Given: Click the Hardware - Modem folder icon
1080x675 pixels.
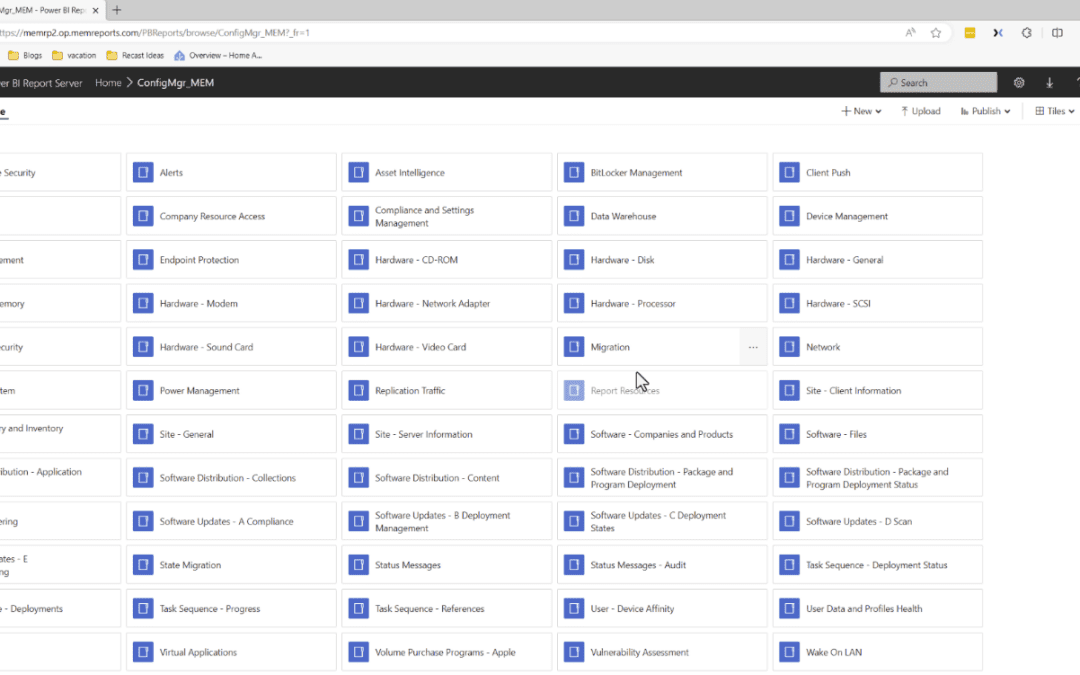Looking at the screenshot, I should click(x=143, y=303).
